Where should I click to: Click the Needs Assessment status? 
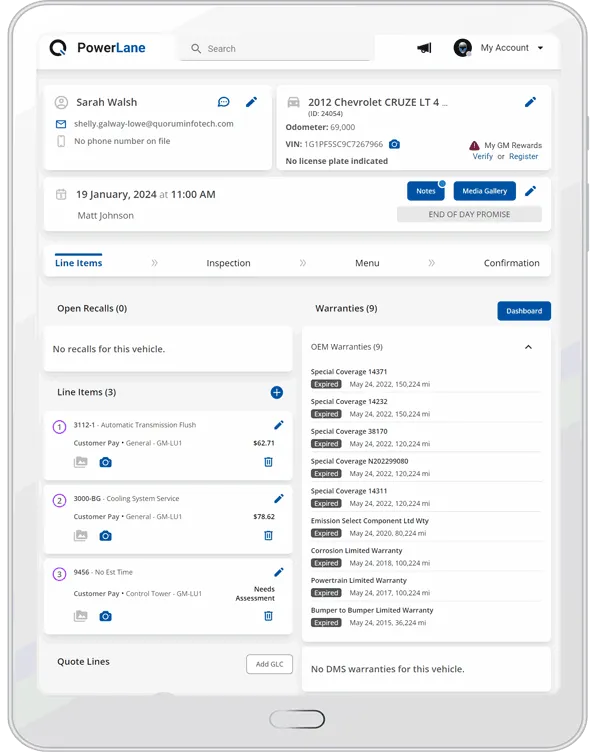point(255,593)
